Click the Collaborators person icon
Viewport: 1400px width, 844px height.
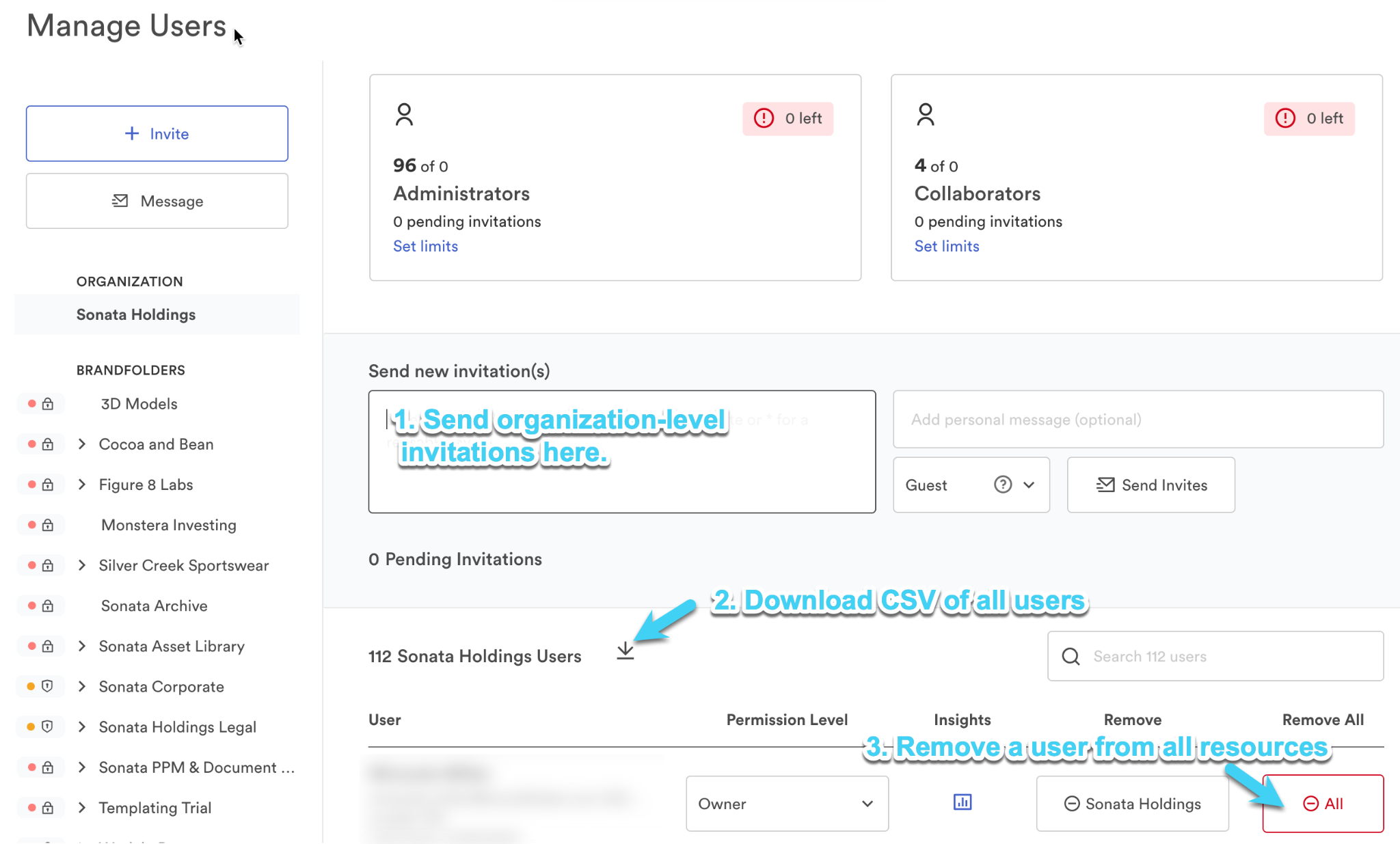[x=926, y=114]
